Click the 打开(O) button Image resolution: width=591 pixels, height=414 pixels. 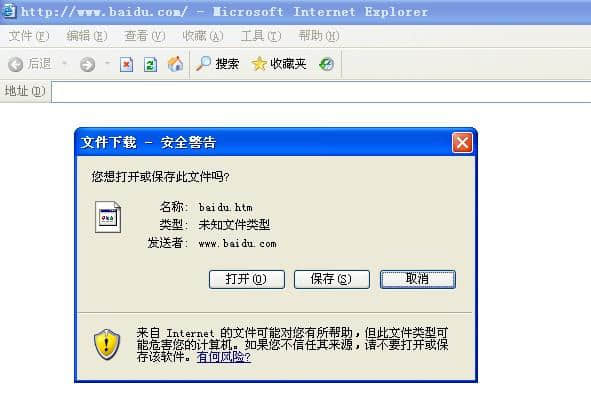(247, 279)
